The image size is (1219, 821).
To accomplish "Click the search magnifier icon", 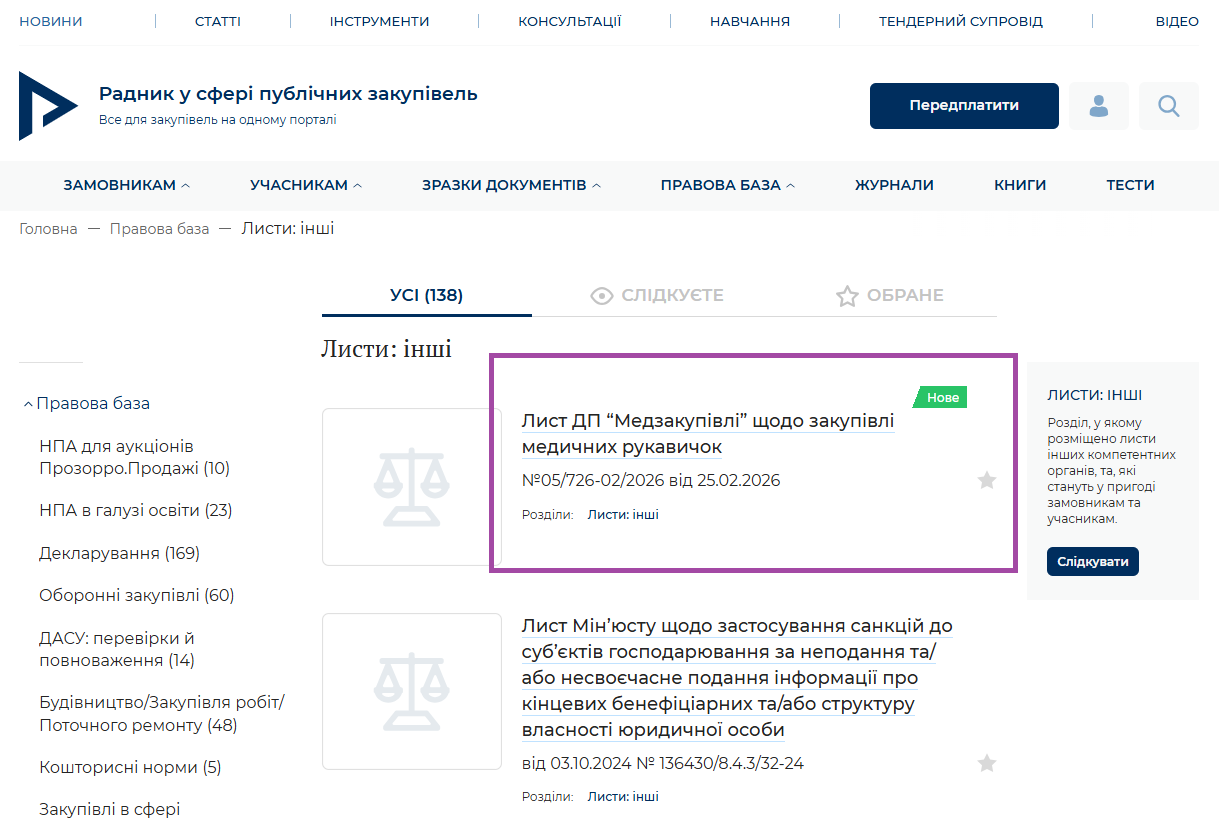I will point(1168,106).
